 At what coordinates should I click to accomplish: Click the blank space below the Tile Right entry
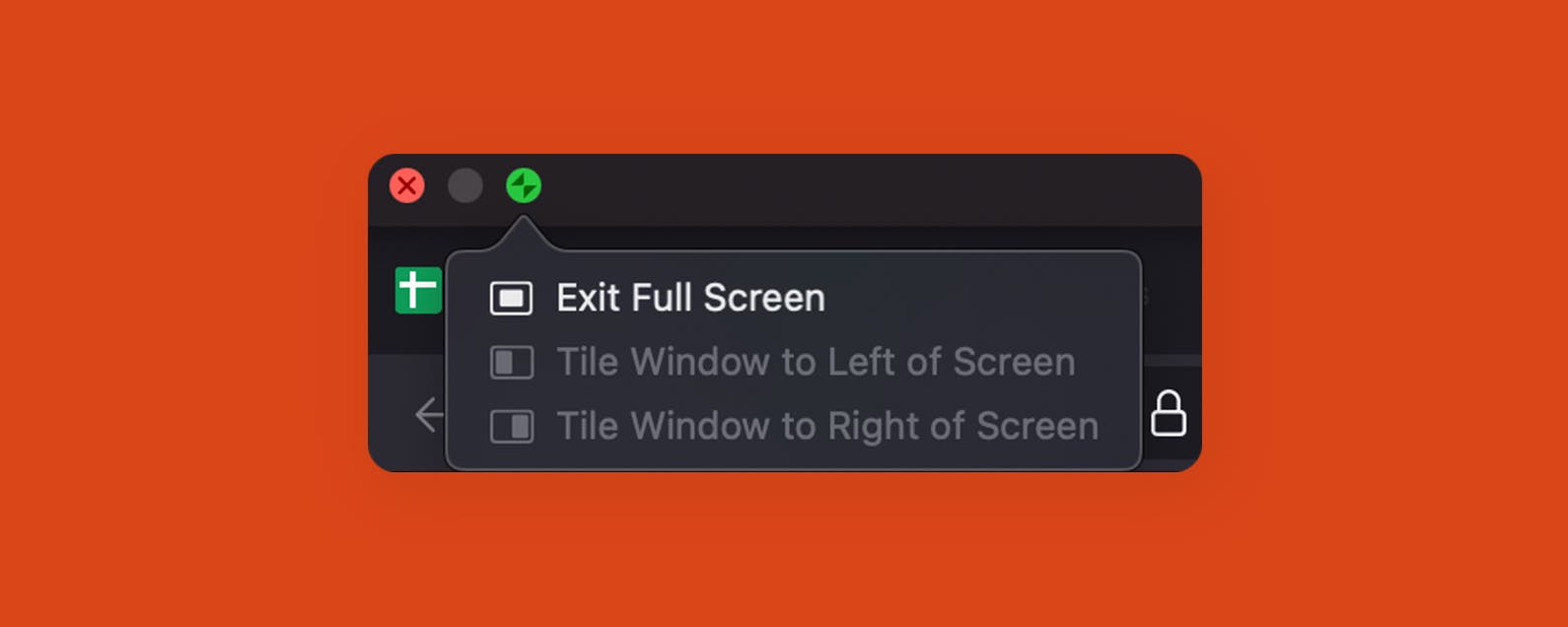point(789,457)
